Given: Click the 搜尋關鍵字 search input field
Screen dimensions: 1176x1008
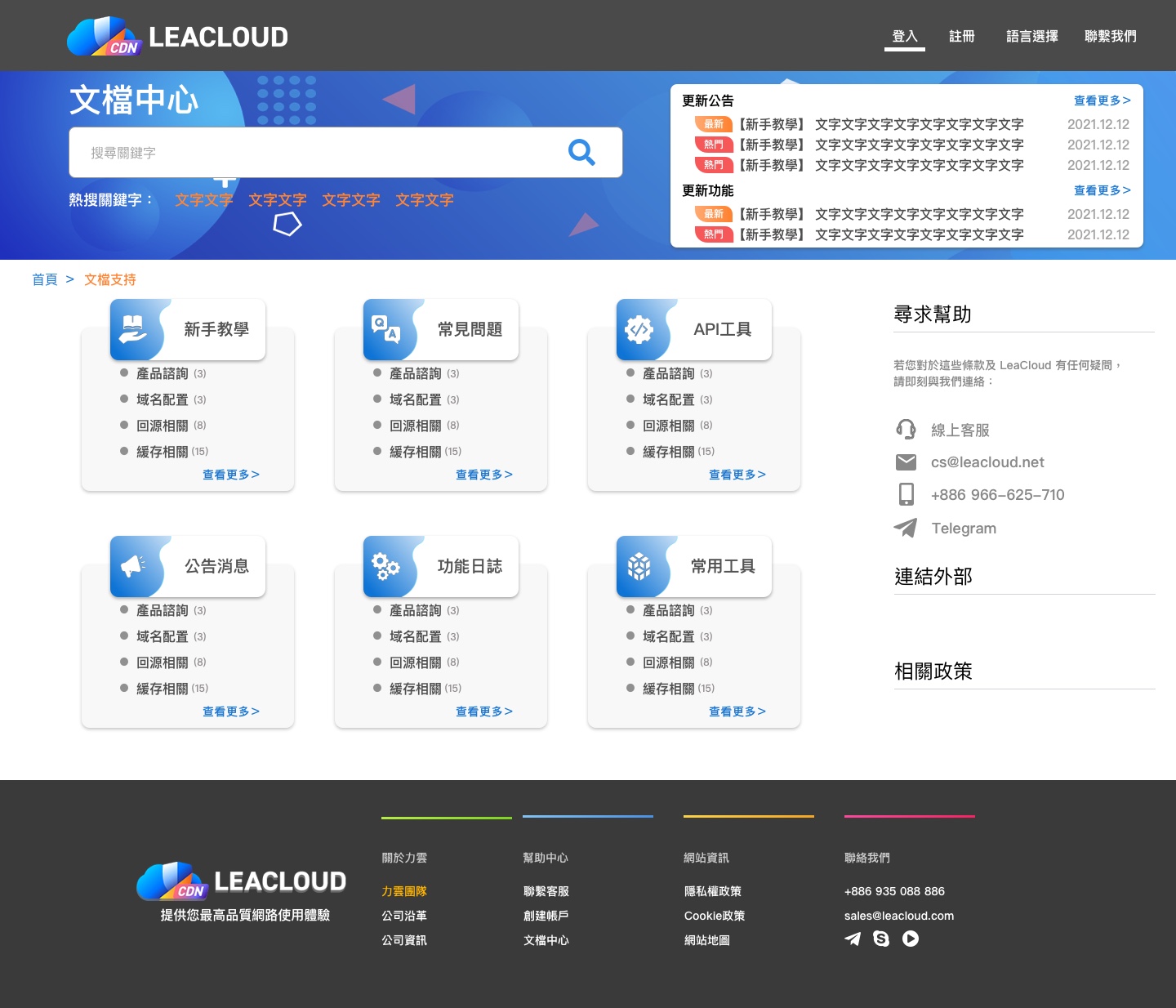Looking at the screenshot, I should tap(318, 153).
